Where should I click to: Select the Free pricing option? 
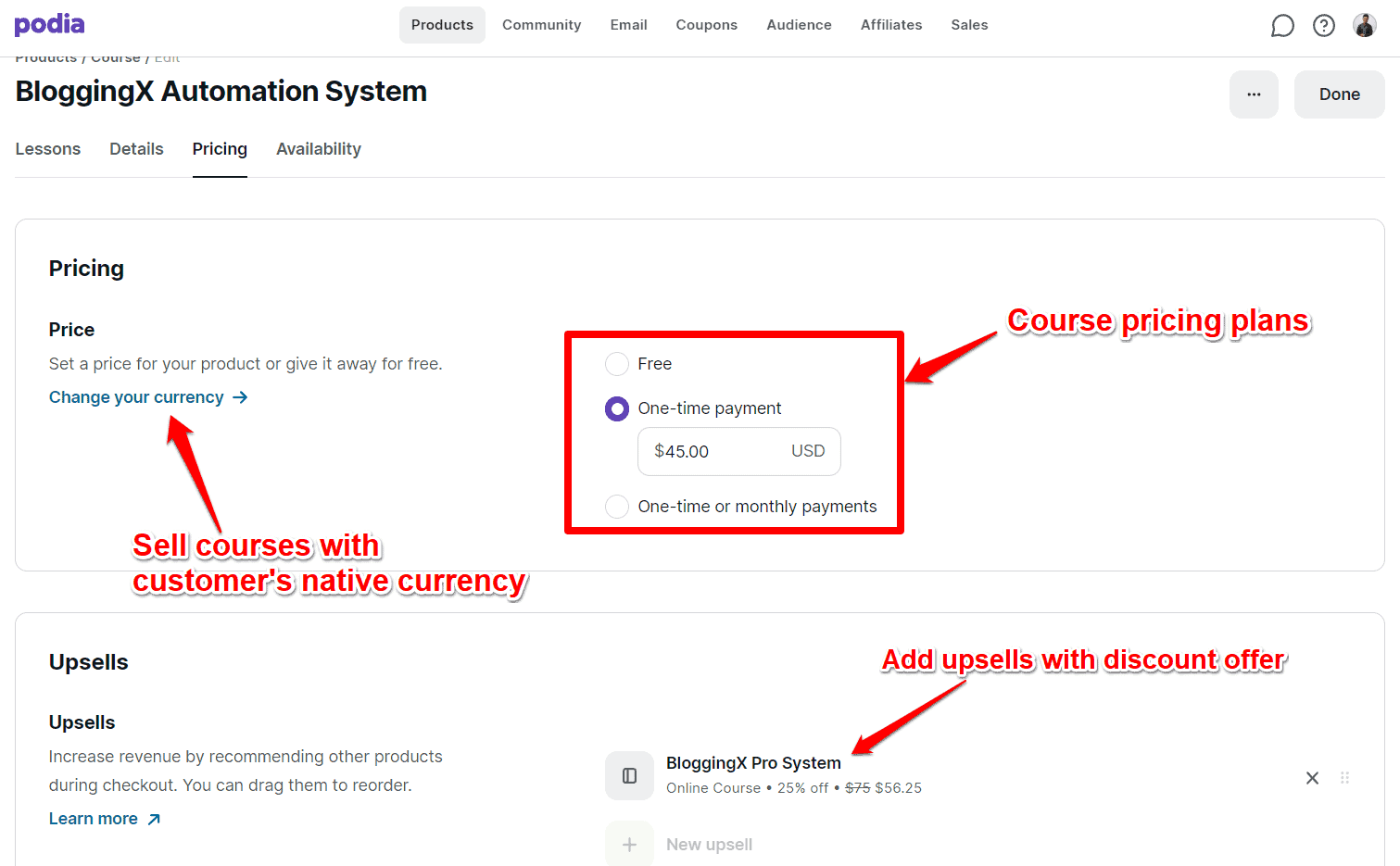point(617,364)
